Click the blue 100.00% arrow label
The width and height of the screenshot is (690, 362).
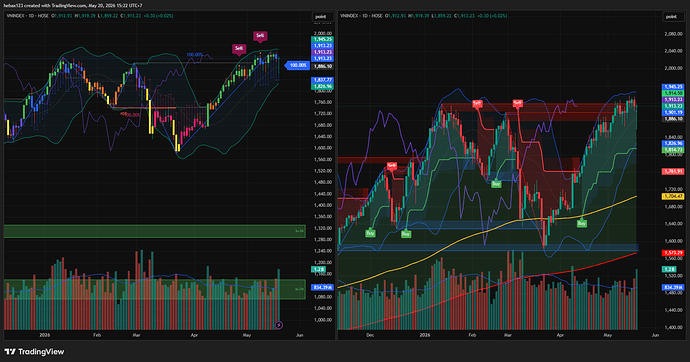297,66
